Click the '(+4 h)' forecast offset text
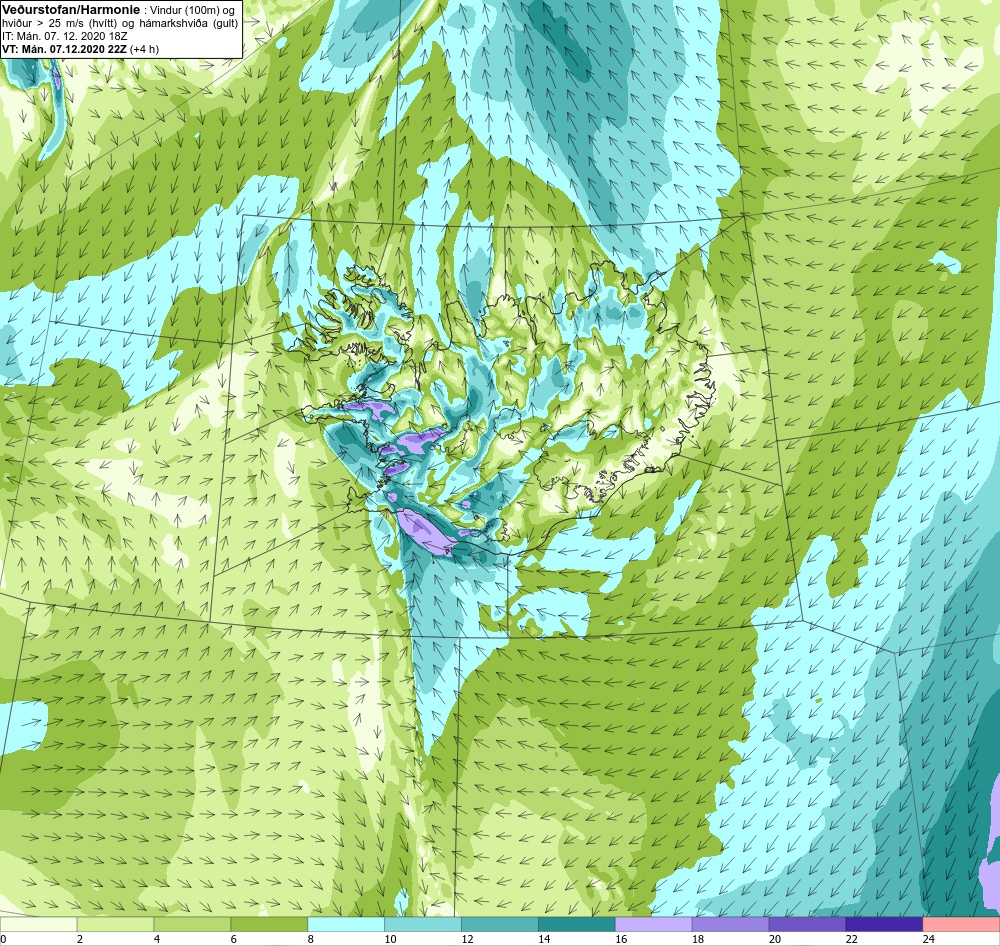Screen dimensions: 1000x946 (144, 49)
